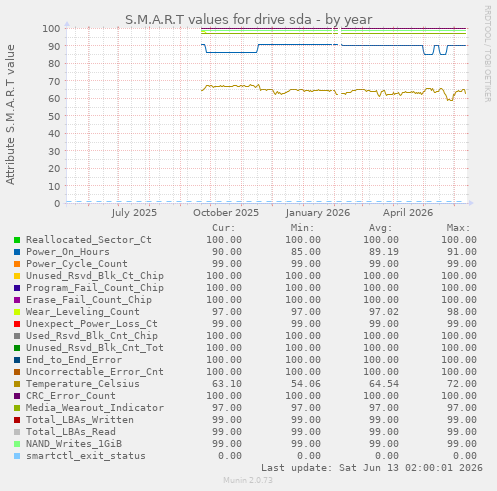Click Wear_Leveling_Count average 97.02
This screenshot has height=491, width=497.
[384, 312]
